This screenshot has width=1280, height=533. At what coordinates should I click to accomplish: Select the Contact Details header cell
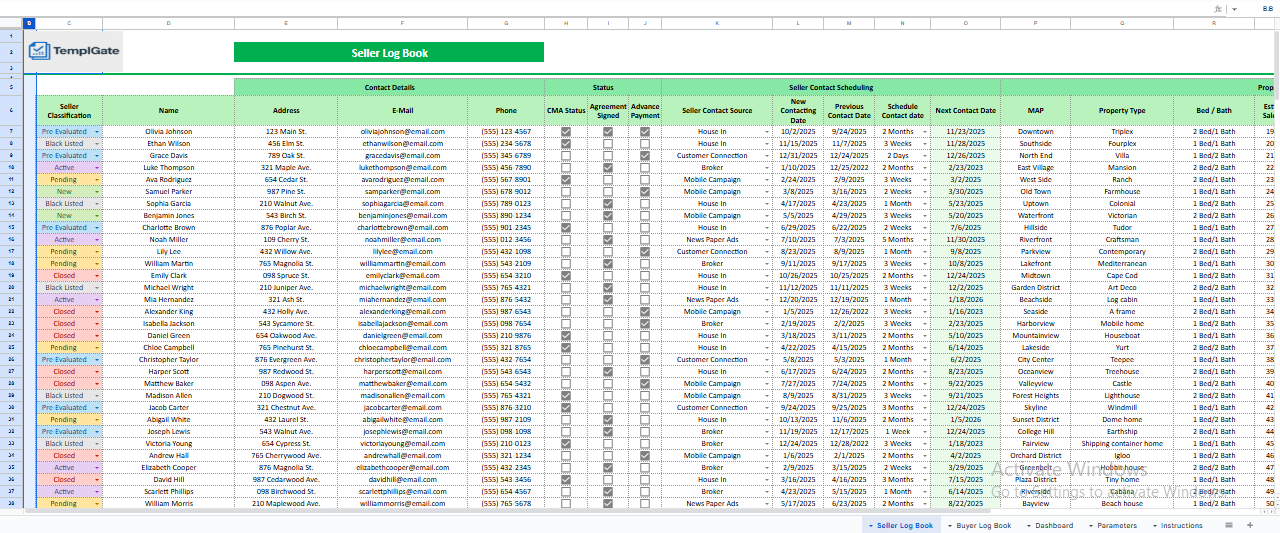(389, 87)
